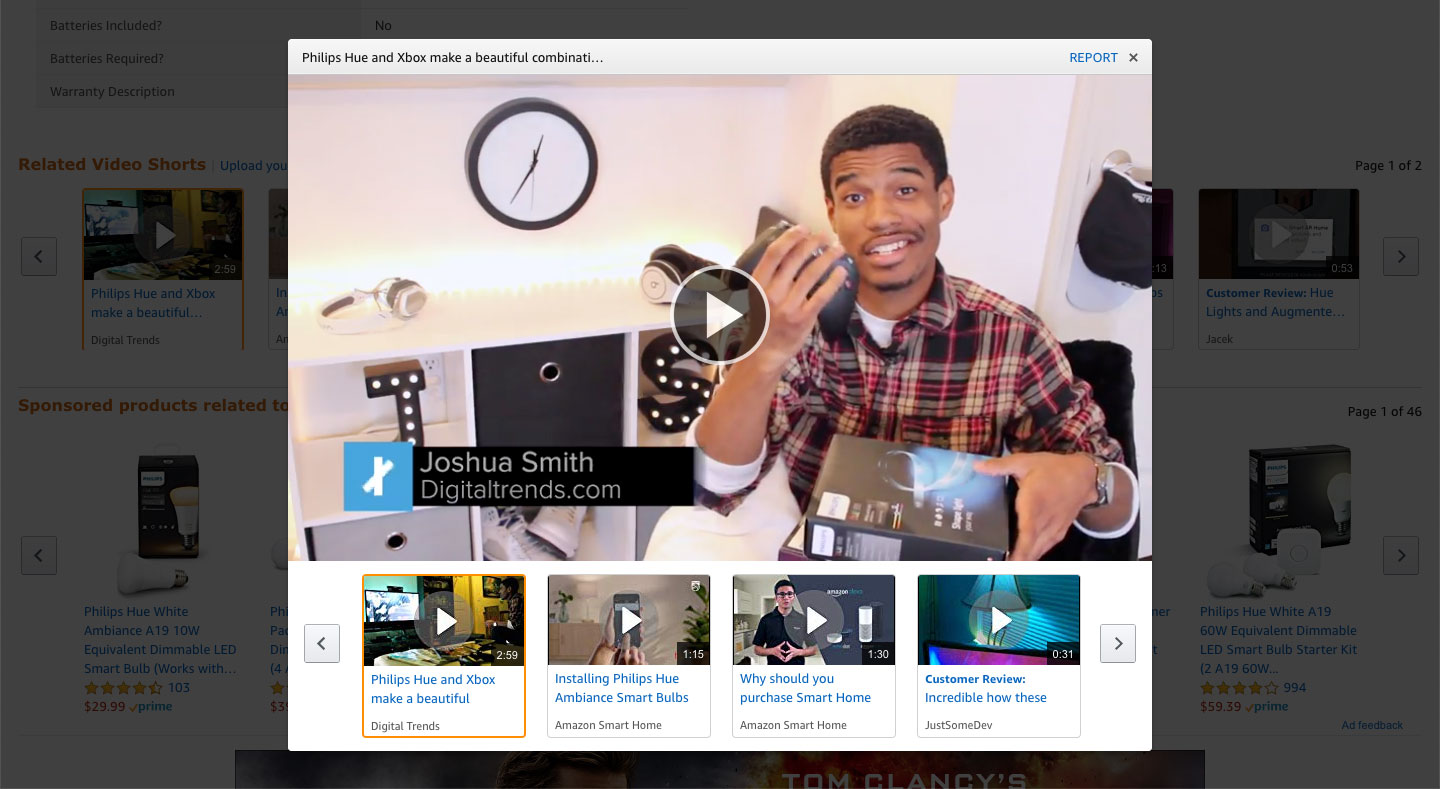Click the Tom Clancy's banner ad
This screenshot has height=789, width=1440.
(x=719, y=769)
